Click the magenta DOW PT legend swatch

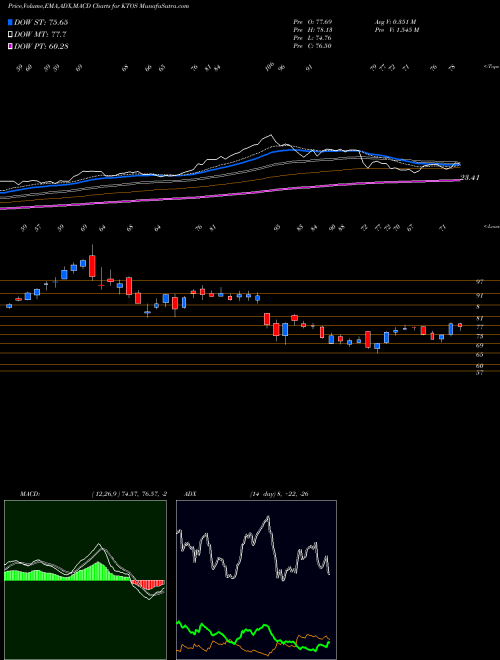(x=10, y=46)
